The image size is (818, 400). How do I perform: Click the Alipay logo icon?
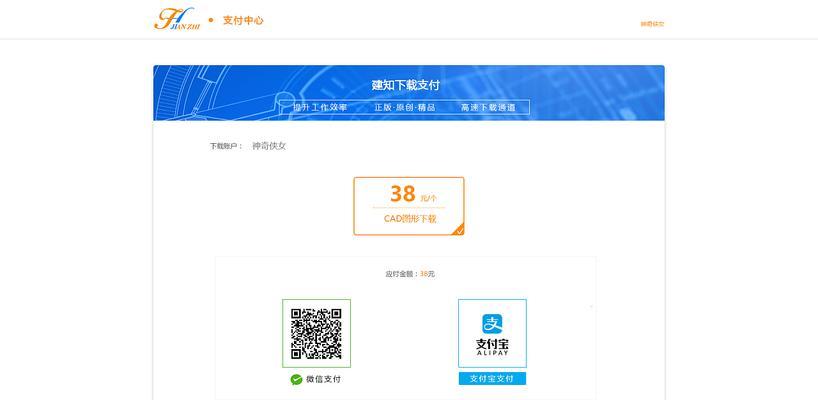coord(492,324)
